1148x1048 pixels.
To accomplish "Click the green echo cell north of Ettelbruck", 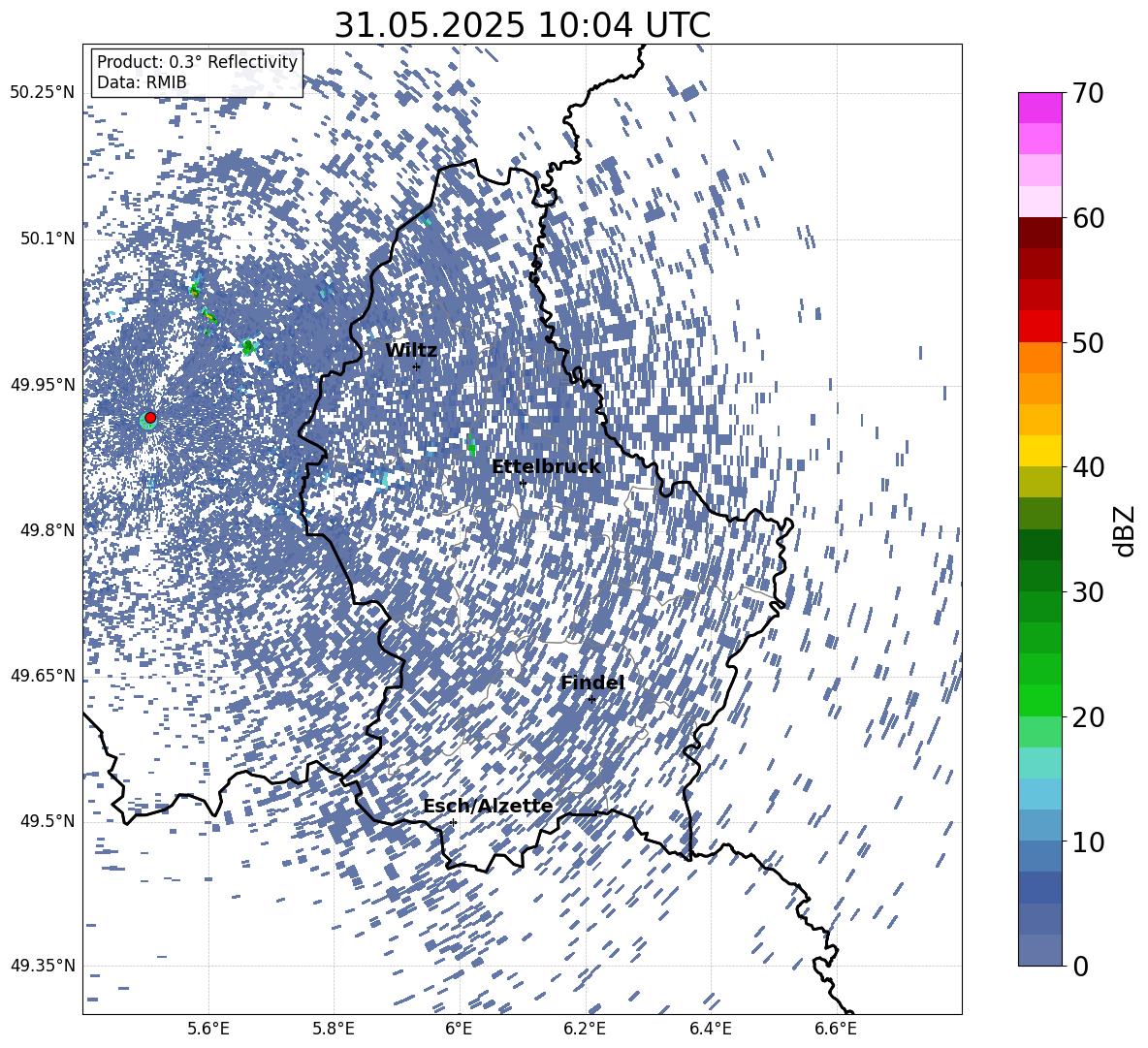I will pyautogui.click(x=471, y=445).
